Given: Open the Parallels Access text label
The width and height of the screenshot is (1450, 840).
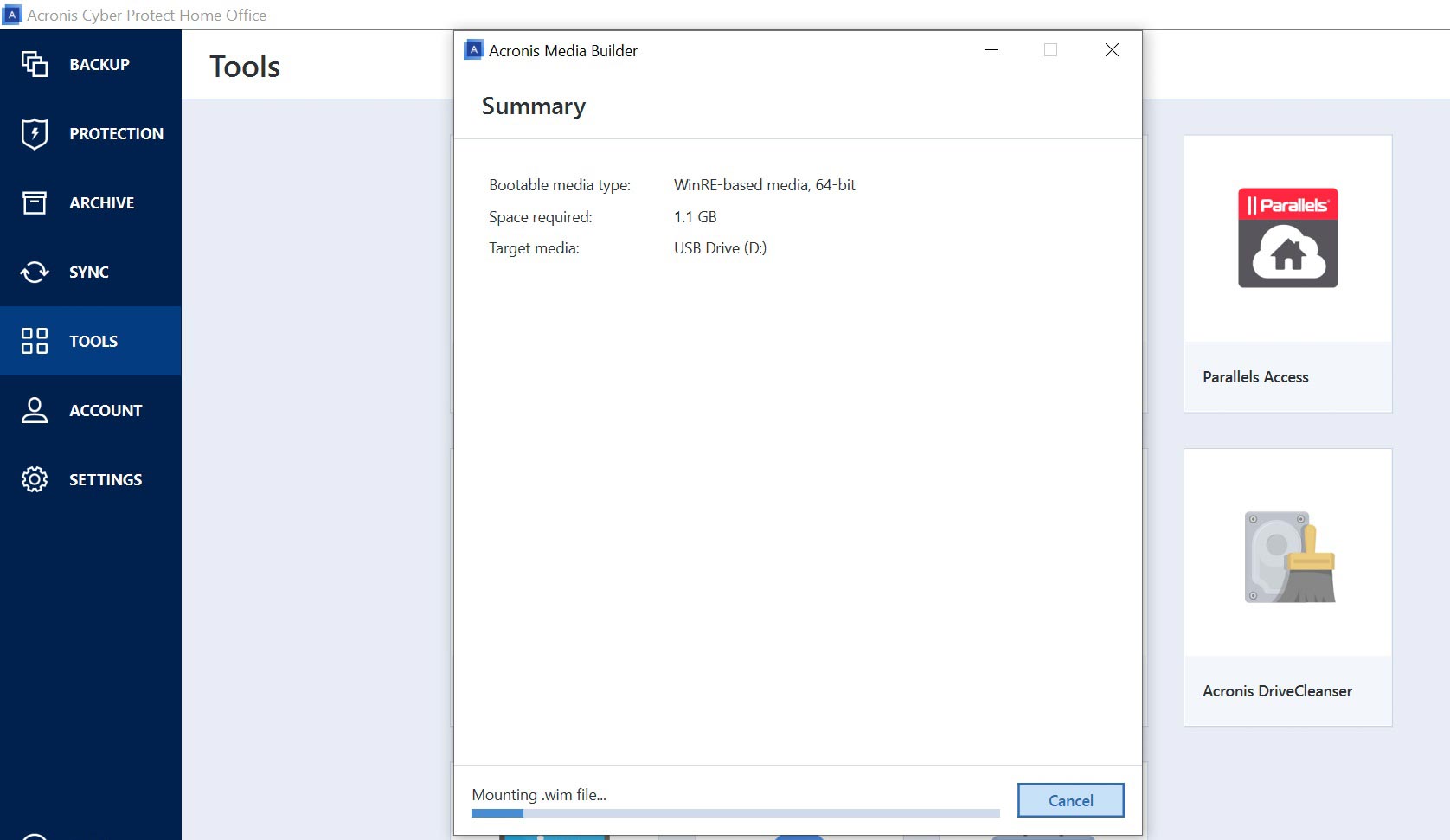Looking at the screenshot, I should point(1255,377).
